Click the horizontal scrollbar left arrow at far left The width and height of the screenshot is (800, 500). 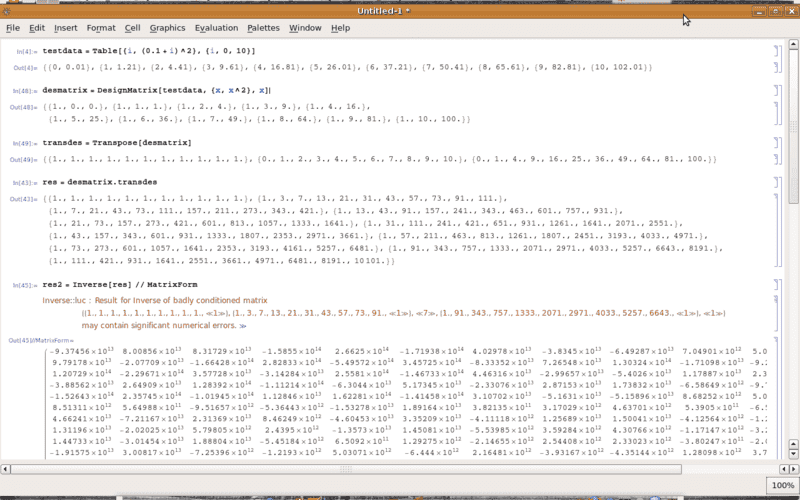point(5,469)
